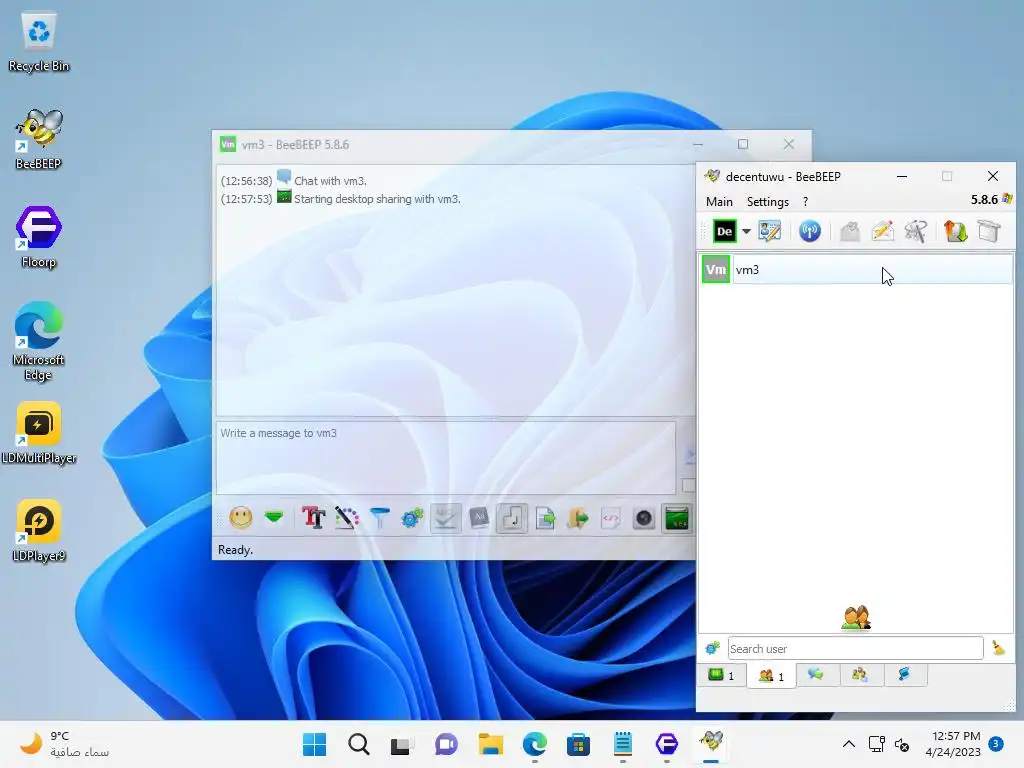The width and height of the screenshot is (1024, 768).
Task: Open BeeBEEP desktop shortcut
Action: (x=39, y=139)
